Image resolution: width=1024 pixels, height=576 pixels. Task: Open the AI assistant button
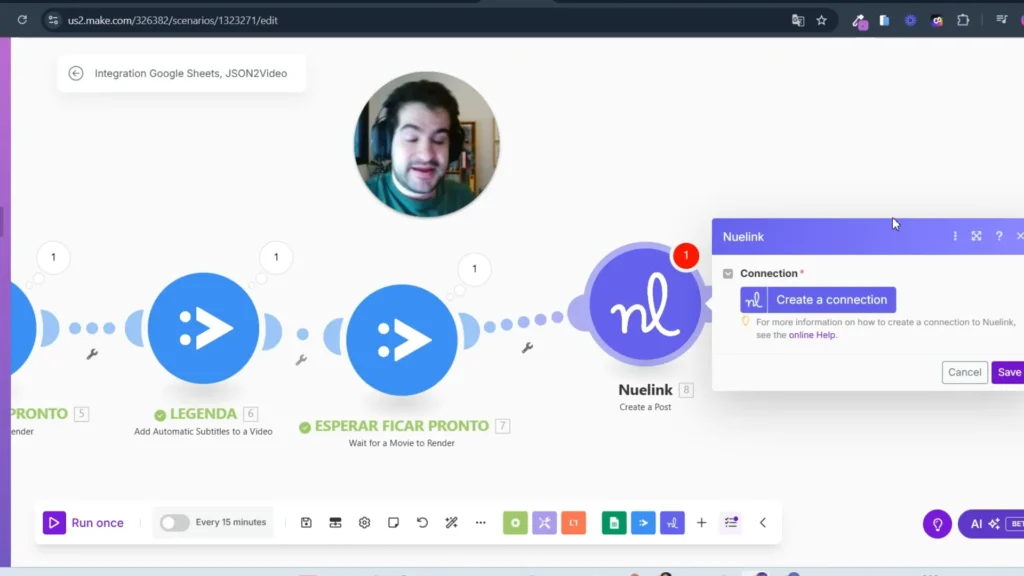coord(991,524)
